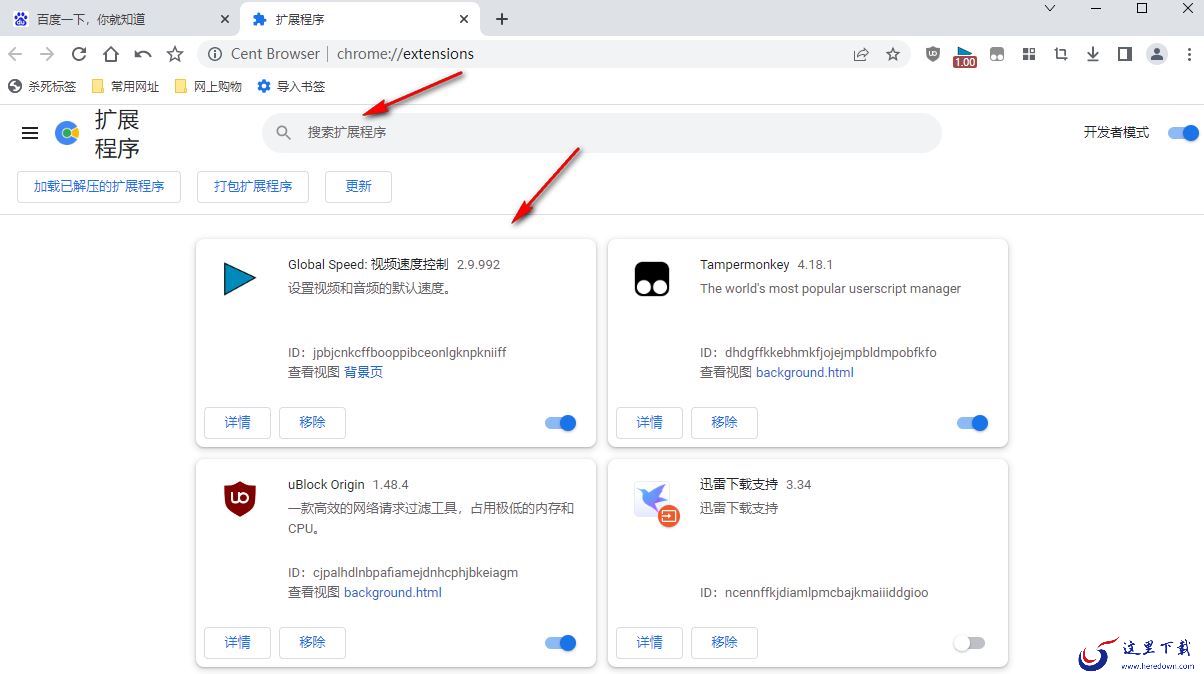The height and width of the screenshot is (674, 1204).
Task: Click the forward navigation arrow
Action: 47,54
